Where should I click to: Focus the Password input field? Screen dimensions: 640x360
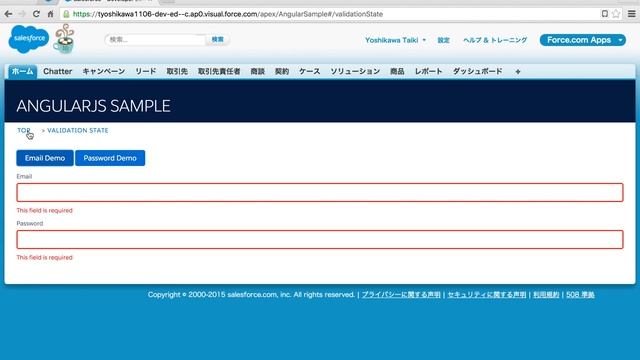[320, 240]
